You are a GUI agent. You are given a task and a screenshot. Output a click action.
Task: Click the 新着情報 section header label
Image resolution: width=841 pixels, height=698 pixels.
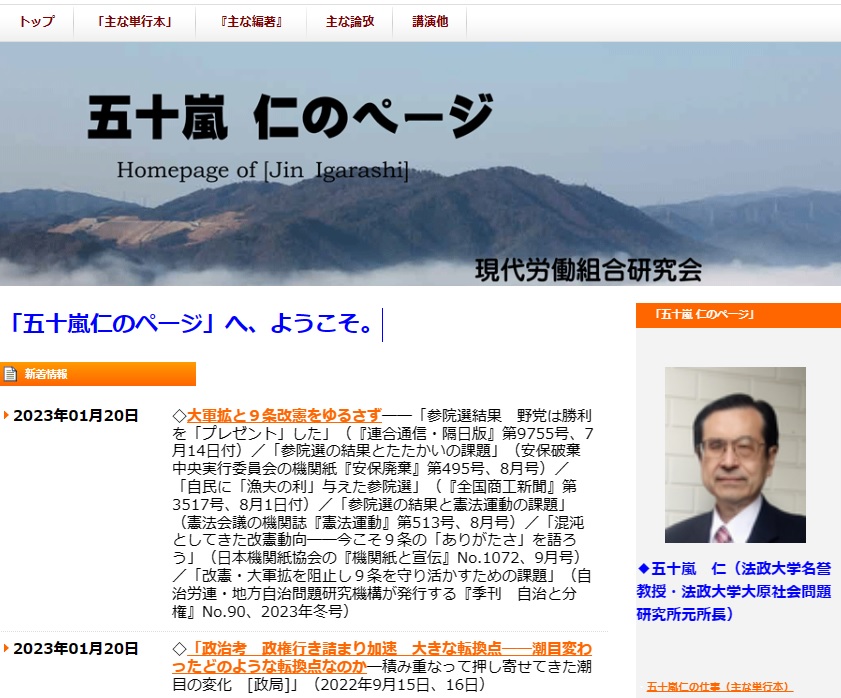click(x=46, y=374)
